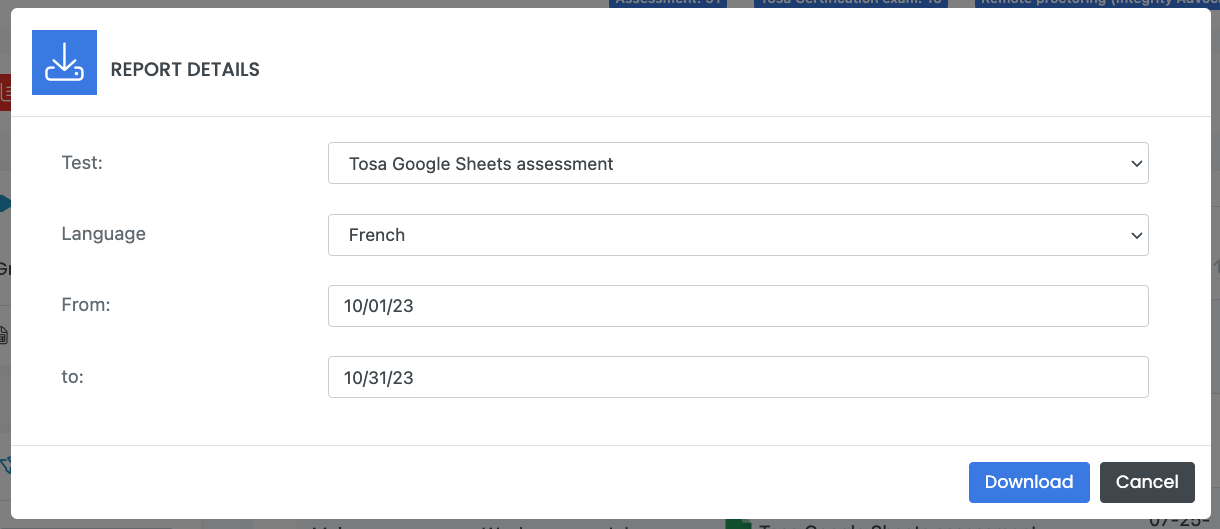
Task: Click the "to:" field label
Action: (x=74, y=377)
